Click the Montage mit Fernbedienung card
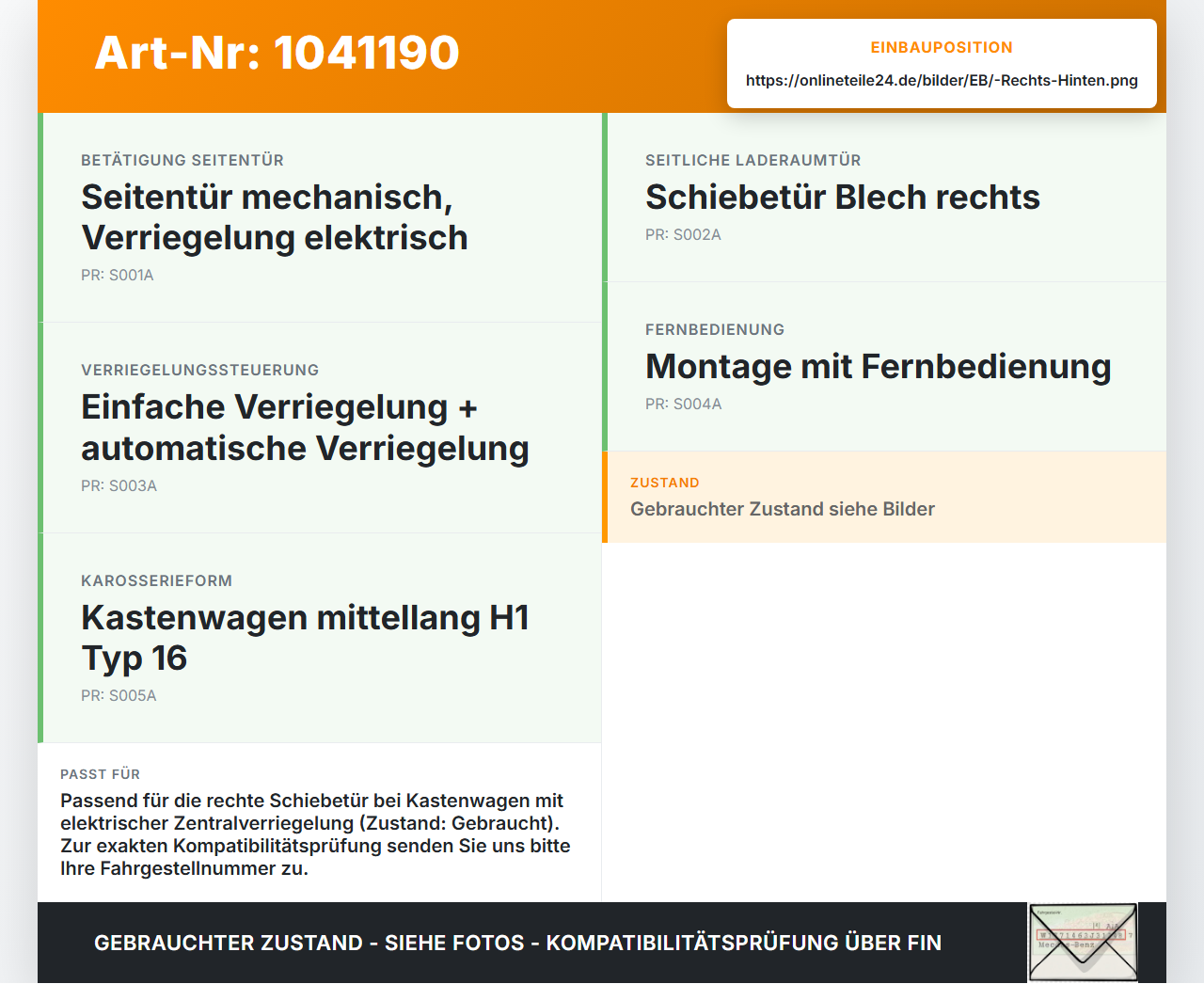 tap(884, 367)
